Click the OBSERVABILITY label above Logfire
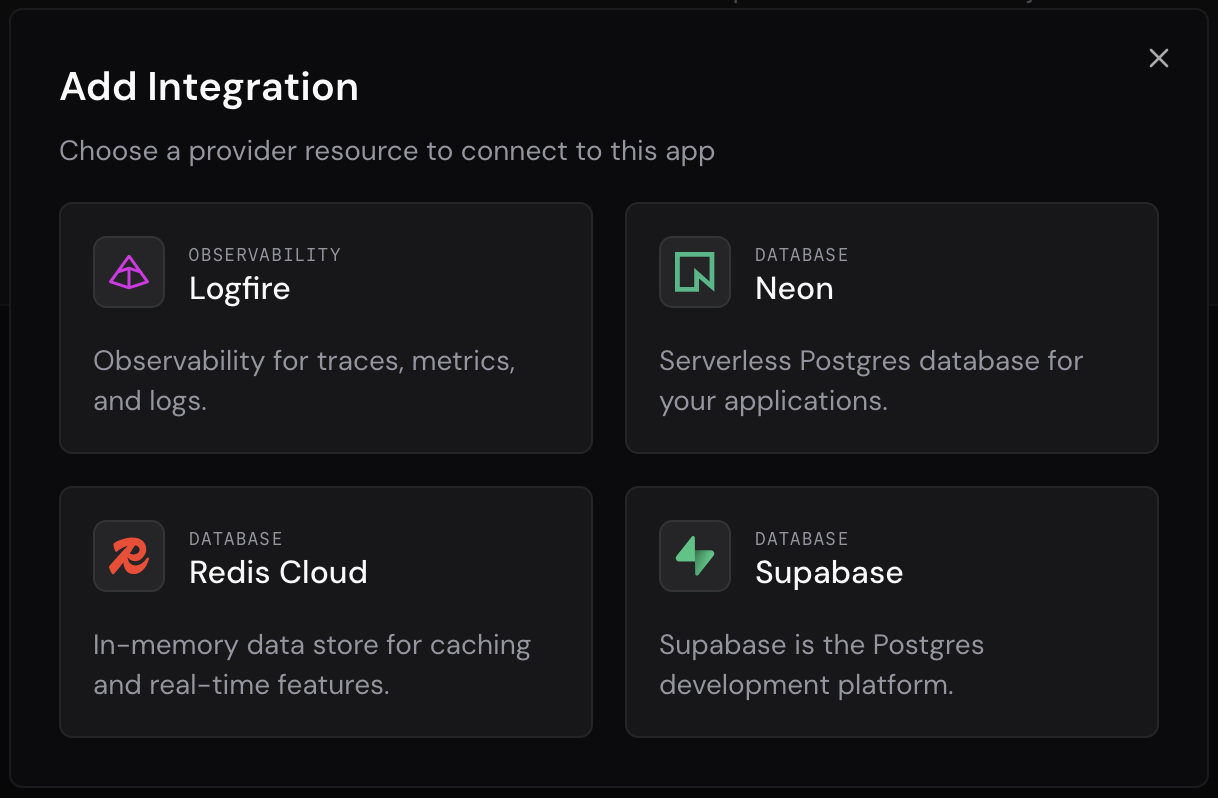Viewport: 1218px width, 798px height. click(x=265, y=255)
